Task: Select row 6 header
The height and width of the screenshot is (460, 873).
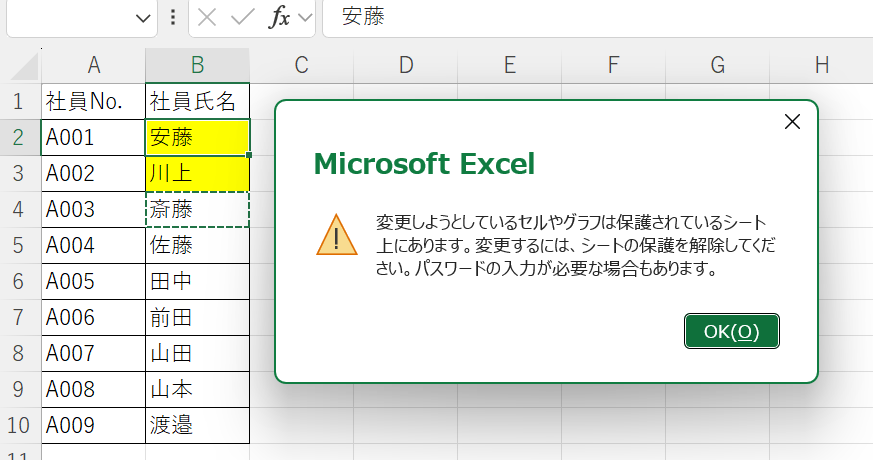Action: click(x=19, y=281)
